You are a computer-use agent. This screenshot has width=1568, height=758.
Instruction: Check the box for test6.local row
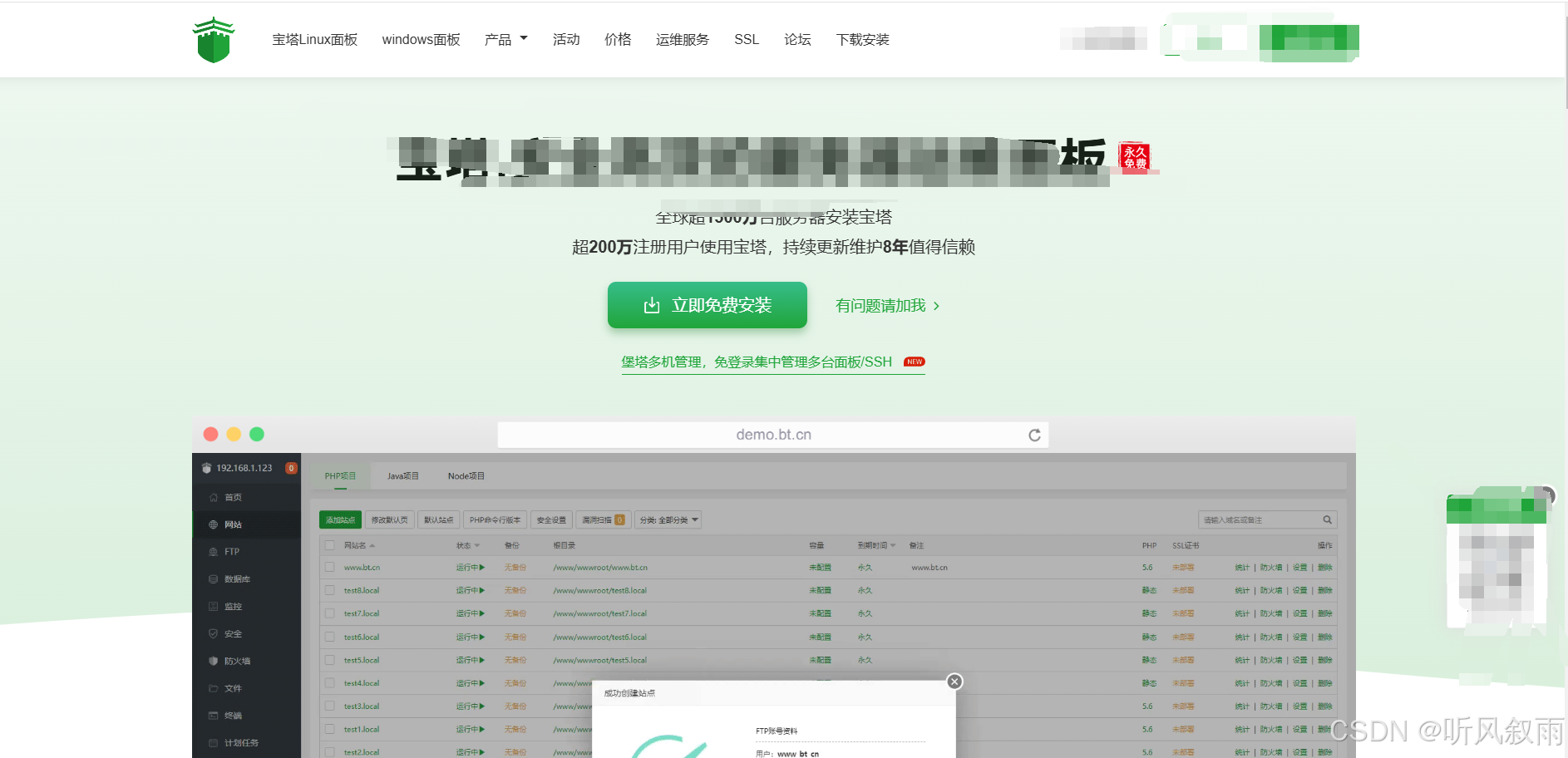330,637
